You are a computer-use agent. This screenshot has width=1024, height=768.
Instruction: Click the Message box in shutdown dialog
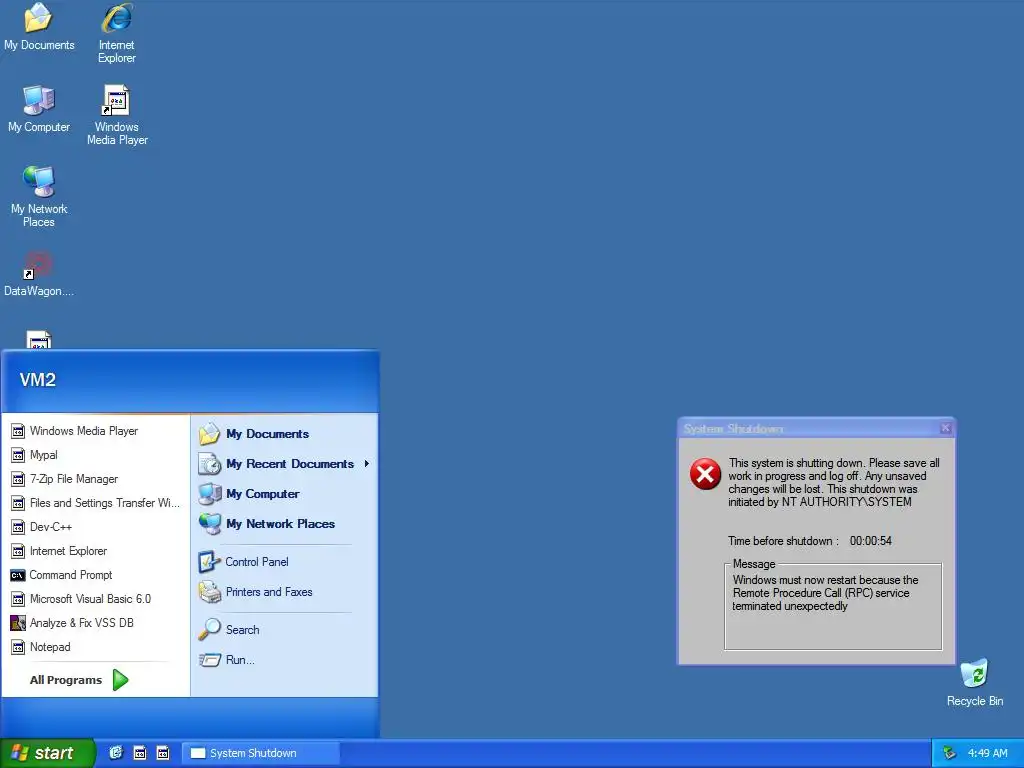point(833,607)
